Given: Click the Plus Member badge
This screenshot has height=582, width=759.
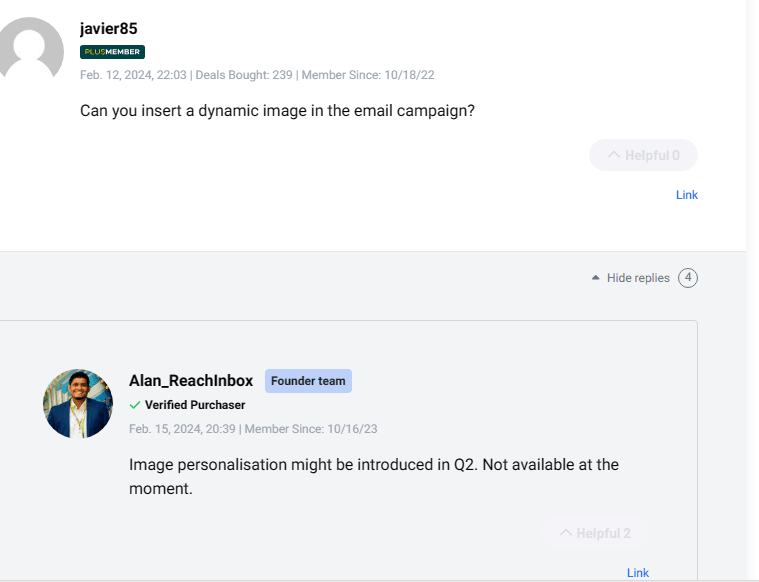Looking at the screenshot, I should [112, 52].
